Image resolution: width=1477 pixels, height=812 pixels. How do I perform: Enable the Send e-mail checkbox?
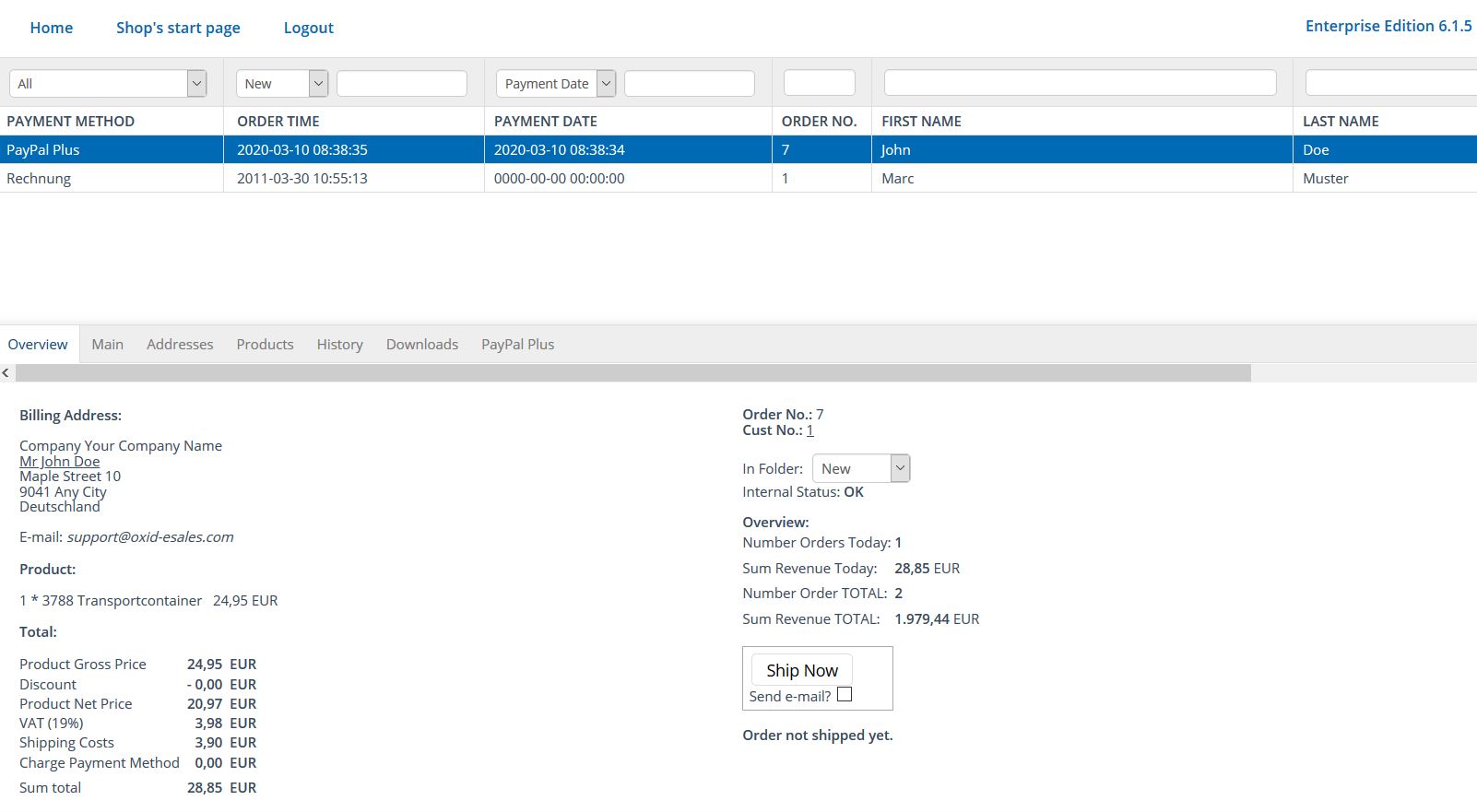(844, 695)
